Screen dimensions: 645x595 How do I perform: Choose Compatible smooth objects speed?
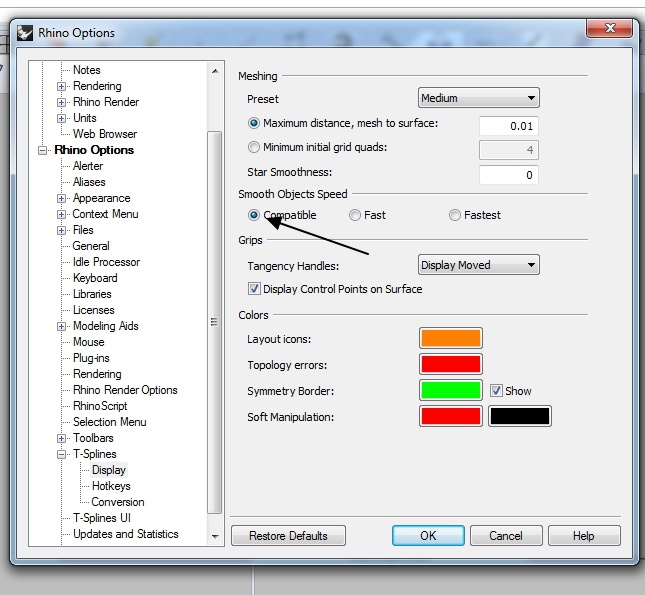[x=254, y=215]
